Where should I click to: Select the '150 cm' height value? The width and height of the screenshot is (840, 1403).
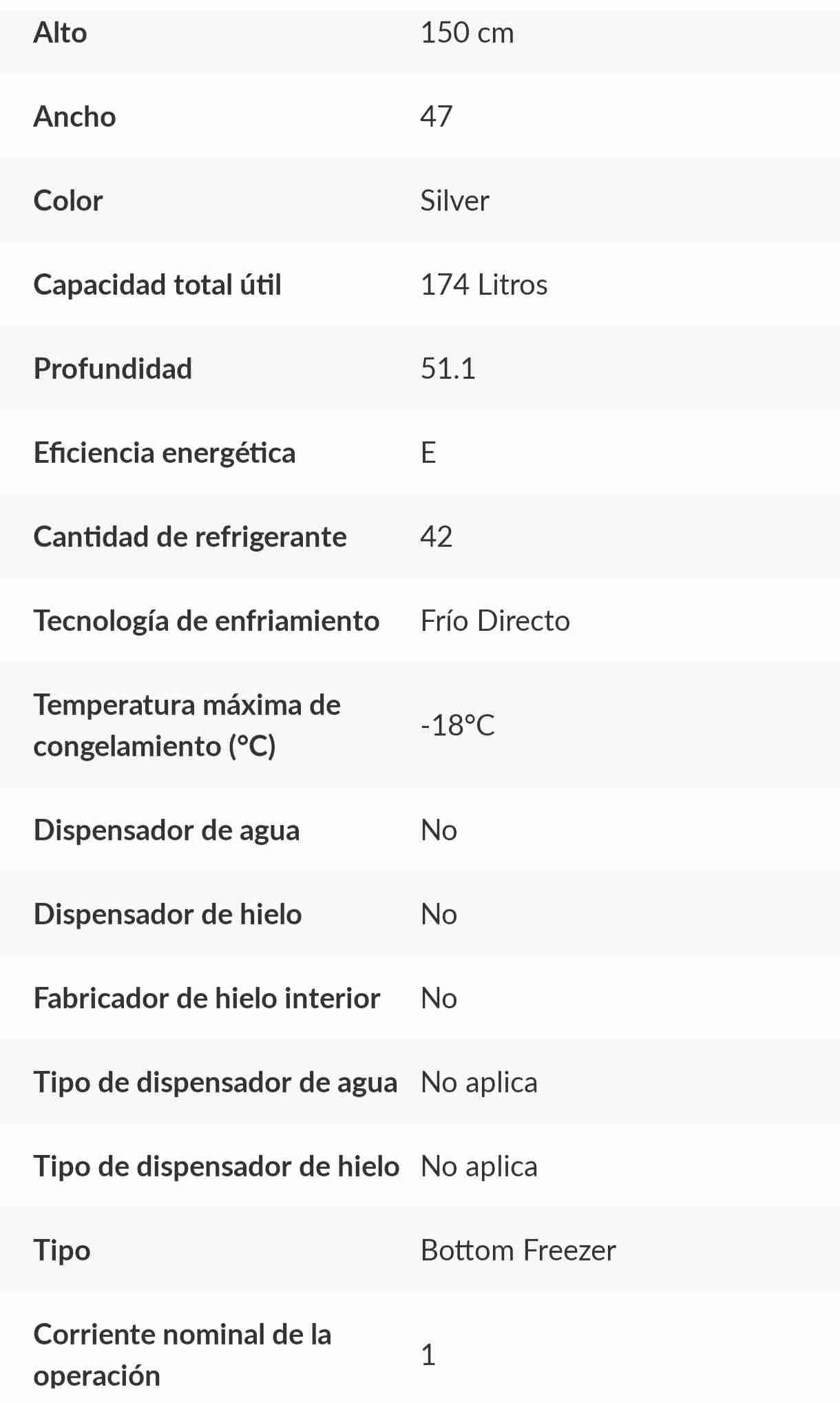click(467, 33)
